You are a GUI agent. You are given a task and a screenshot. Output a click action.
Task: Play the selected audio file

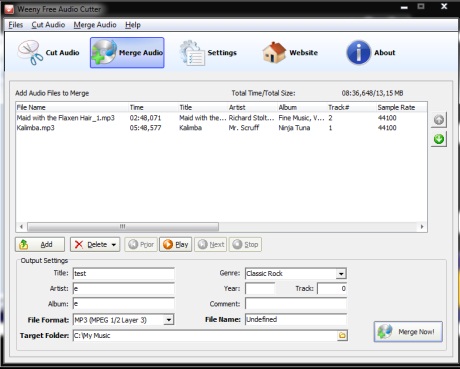click(x=176, y=244)
